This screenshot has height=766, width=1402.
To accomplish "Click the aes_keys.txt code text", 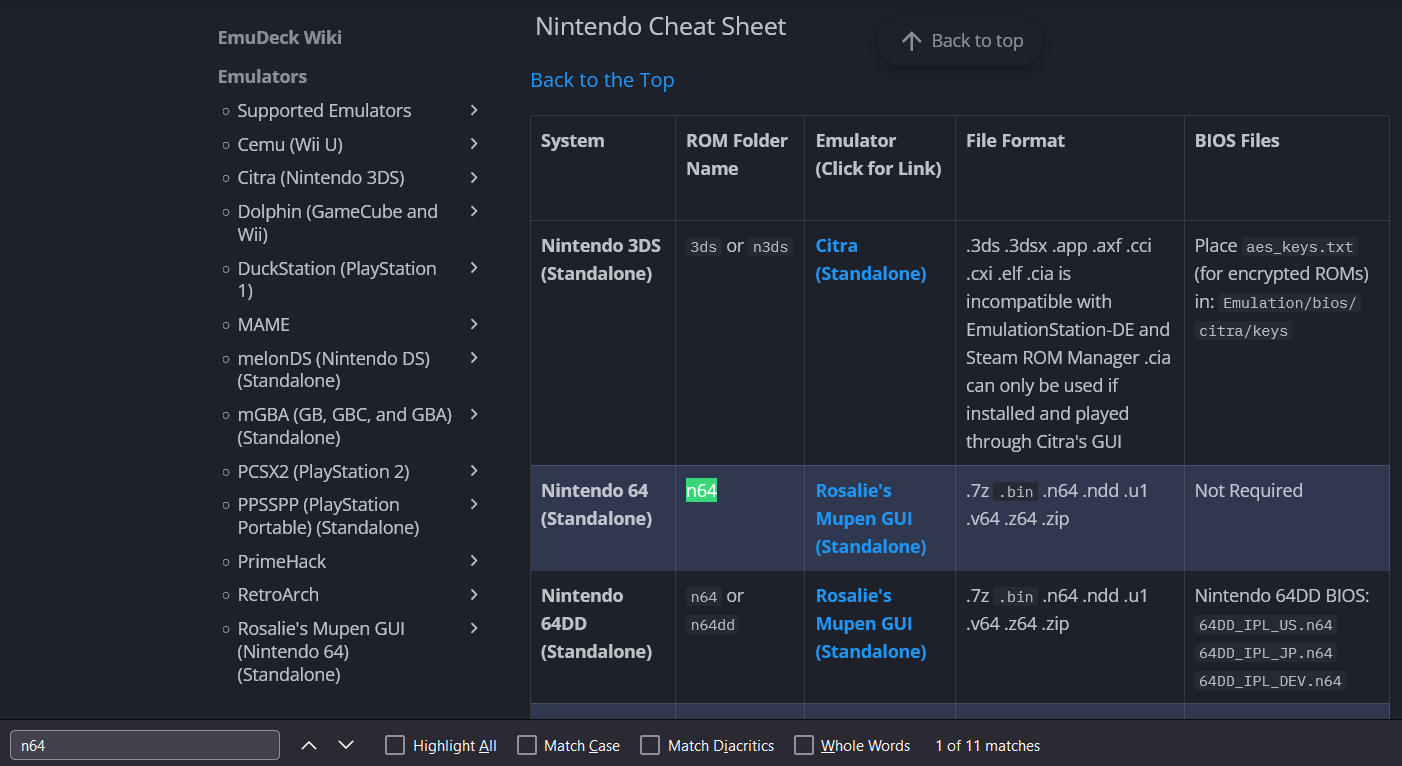I will click(1299, 246).
